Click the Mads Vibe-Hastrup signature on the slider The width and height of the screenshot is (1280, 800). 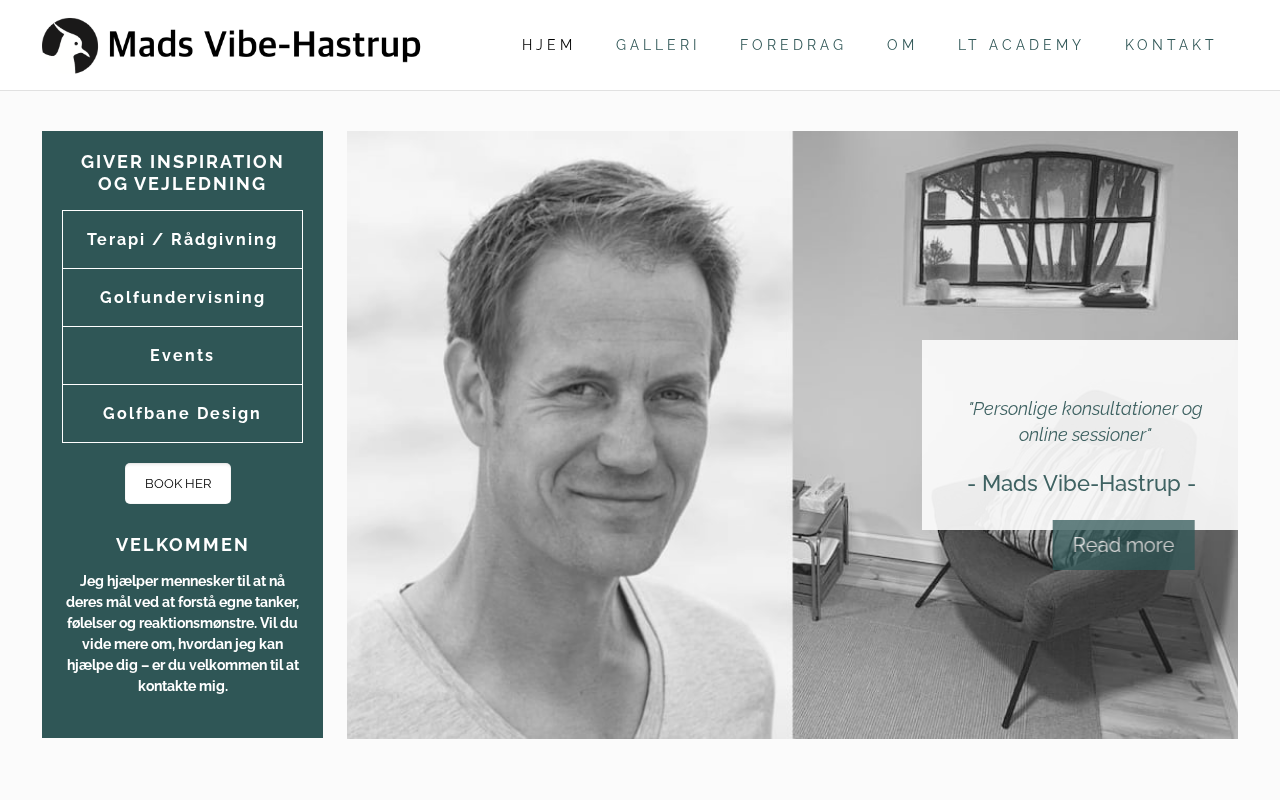(1081, 484)
